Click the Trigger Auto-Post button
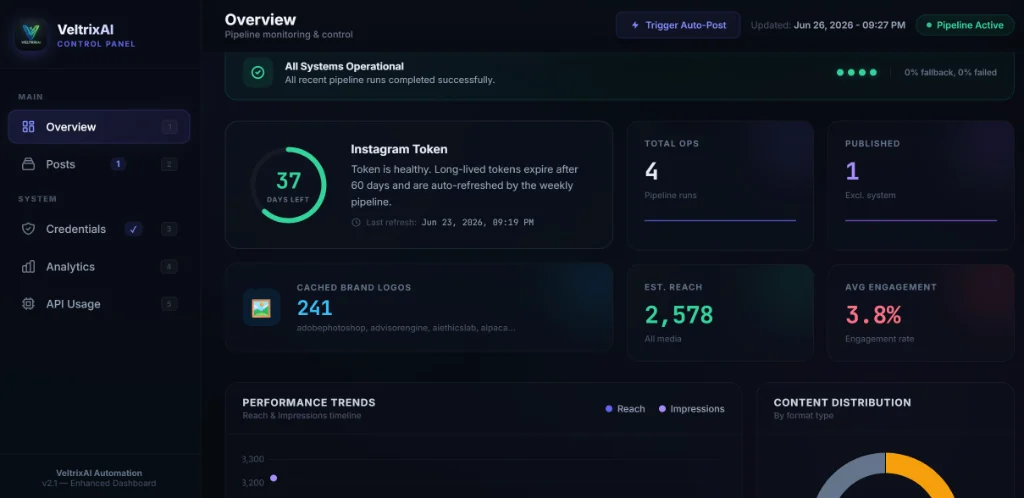Viewport: 1024px width, 498px height. point(678,25)
